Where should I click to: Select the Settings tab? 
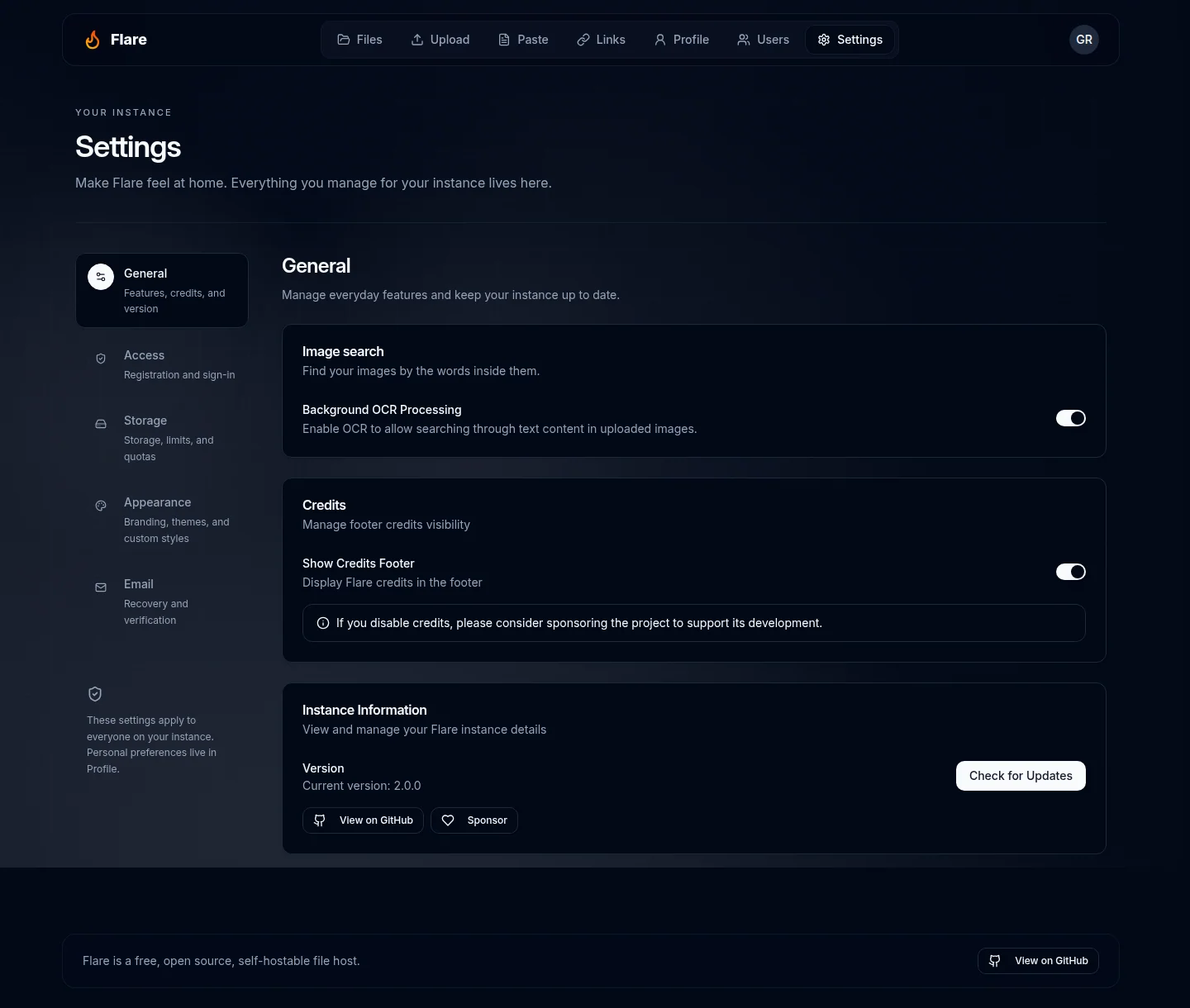pos(850,40)
